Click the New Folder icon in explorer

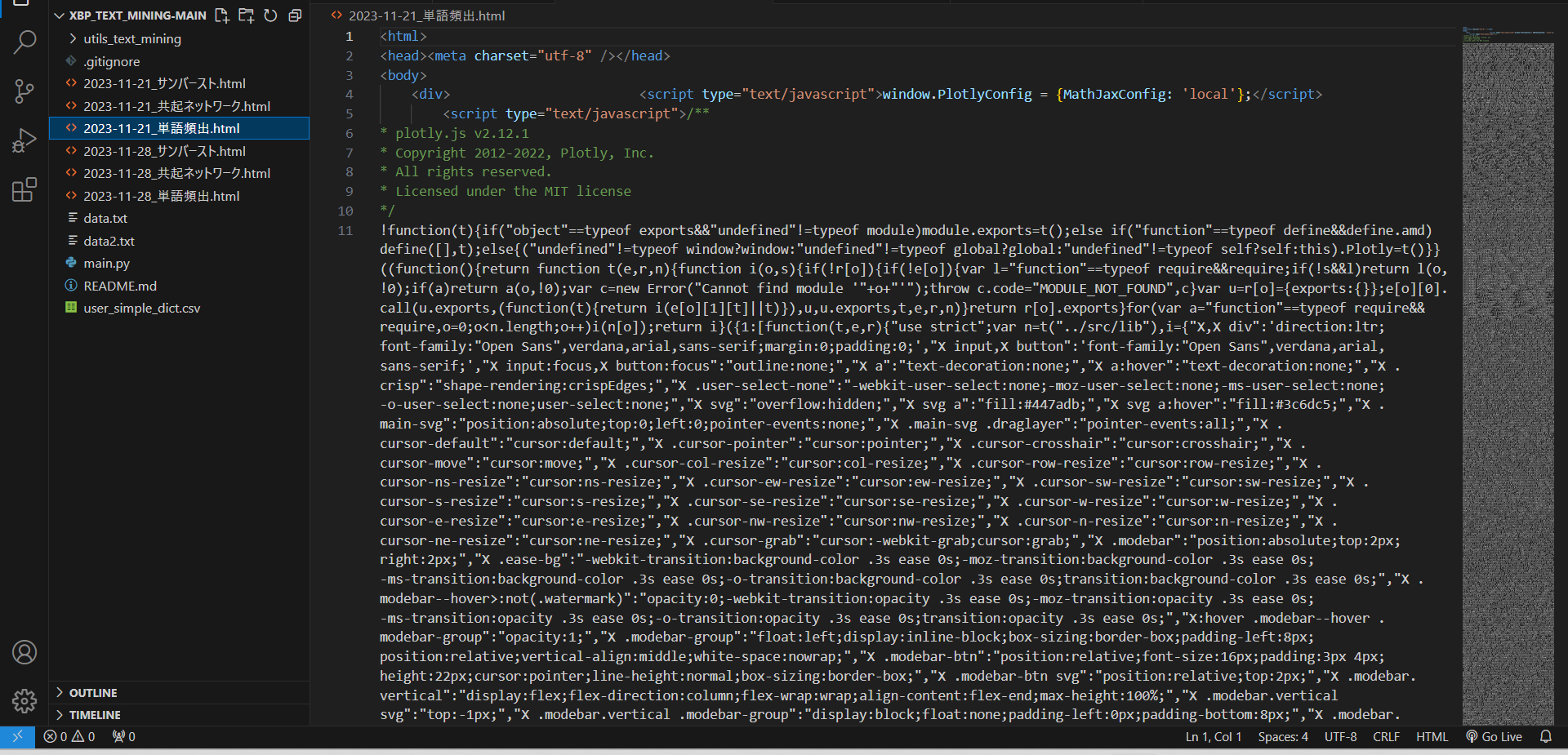[246, 16]
